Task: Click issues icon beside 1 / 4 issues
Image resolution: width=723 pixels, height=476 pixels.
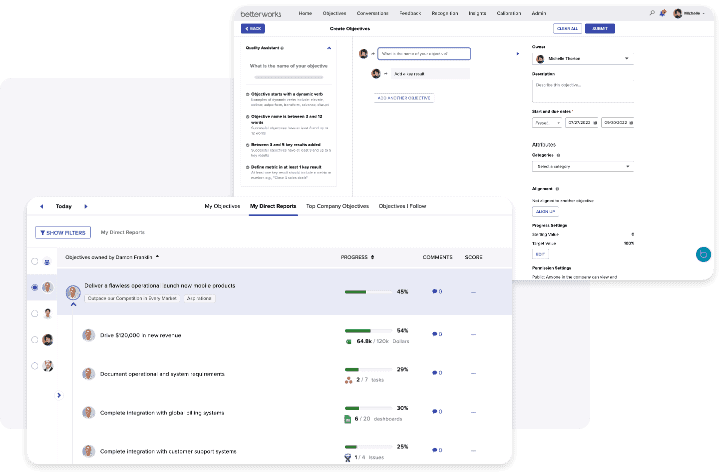Action: 348,458
